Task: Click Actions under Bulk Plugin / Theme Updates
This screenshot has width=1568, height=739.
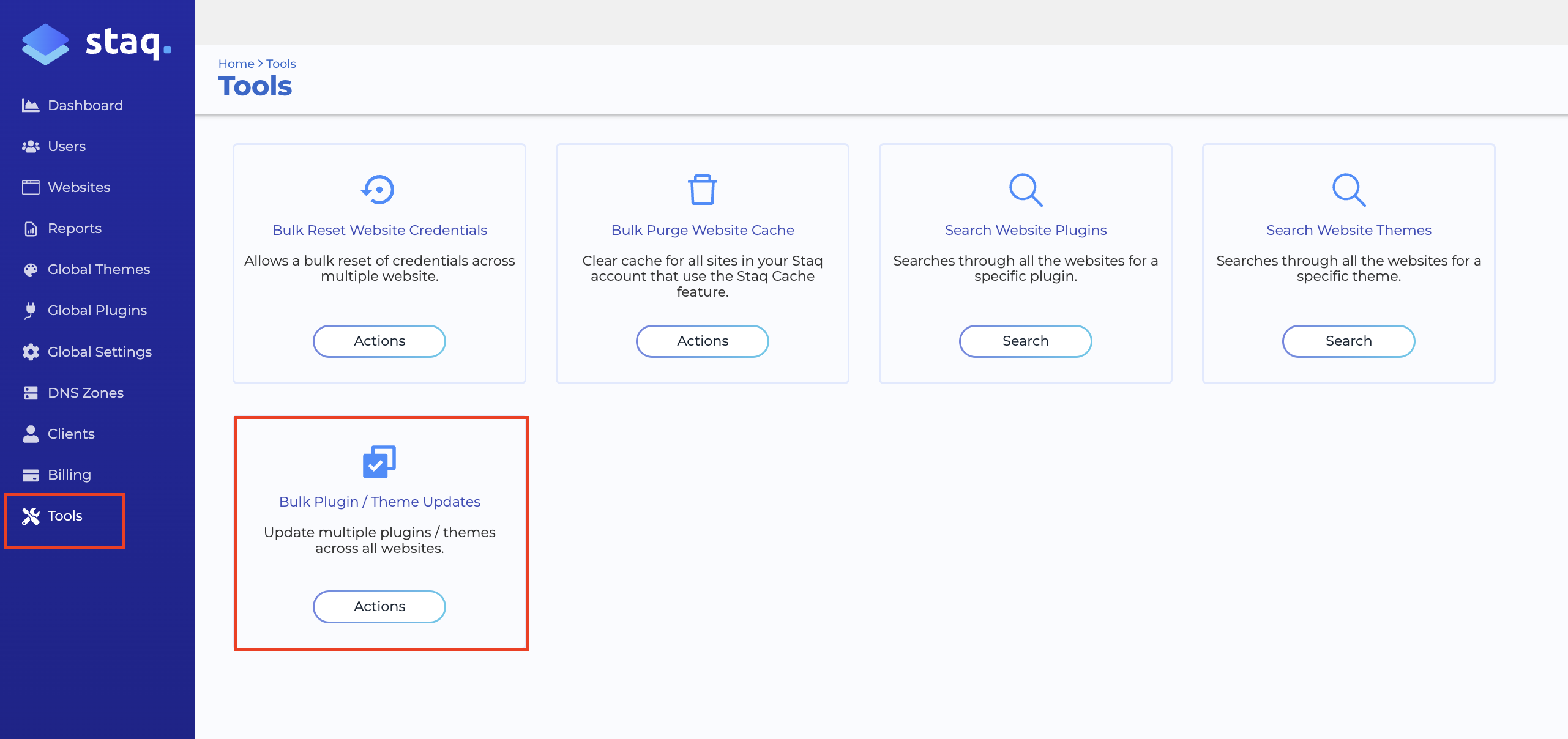Action: point(379,606)
